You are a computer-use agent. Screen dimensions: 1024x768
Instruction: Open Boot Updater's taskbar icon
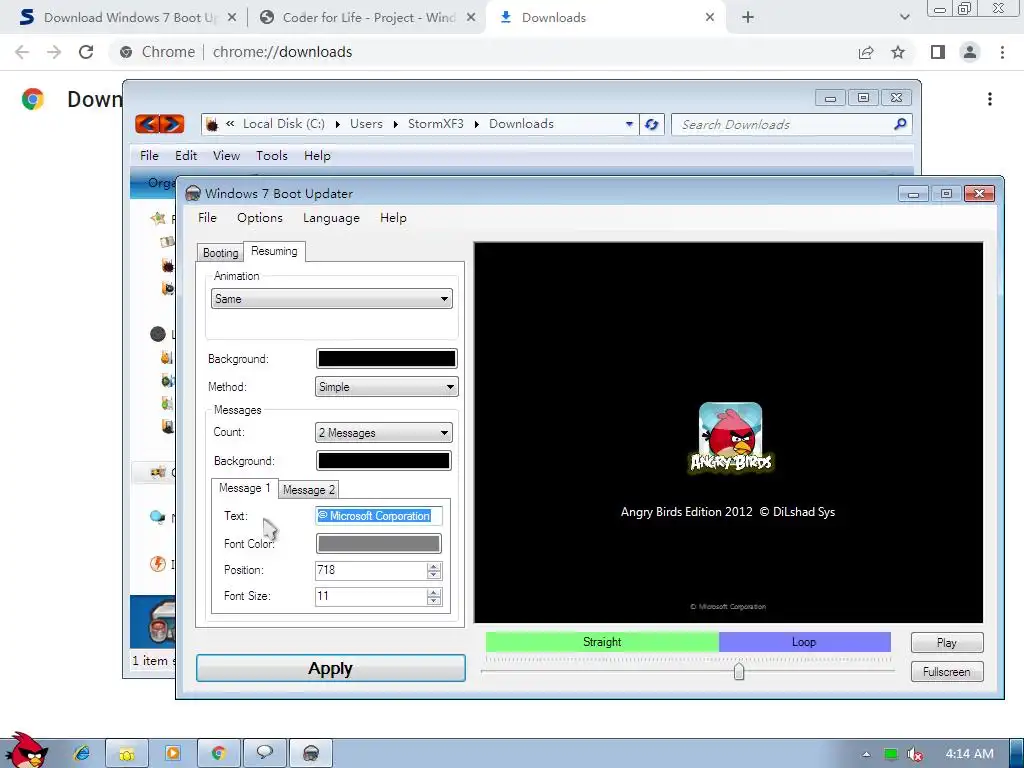[311, 754]
